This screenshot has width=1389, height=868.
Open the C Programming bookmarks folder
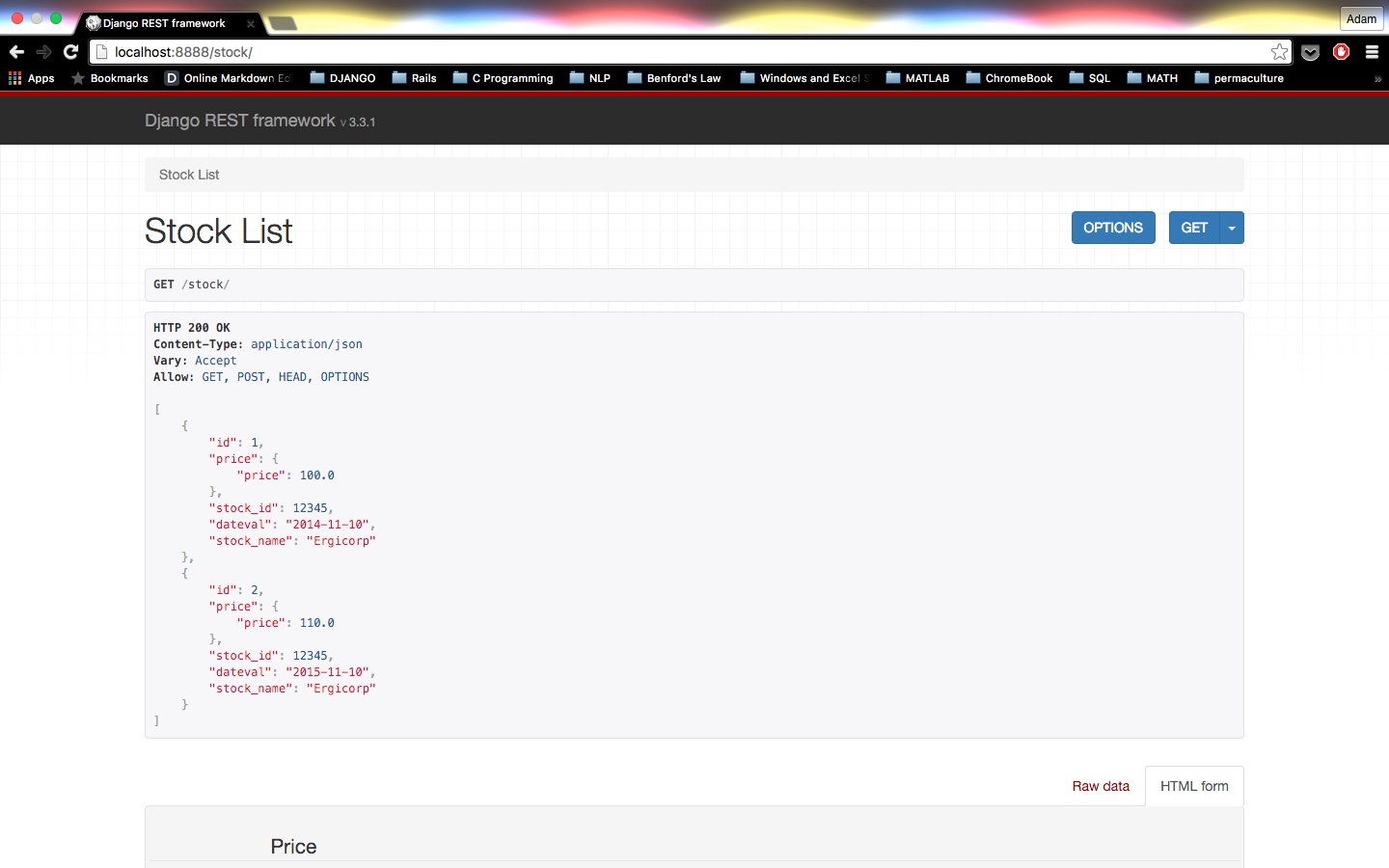[x=503, y=78]
